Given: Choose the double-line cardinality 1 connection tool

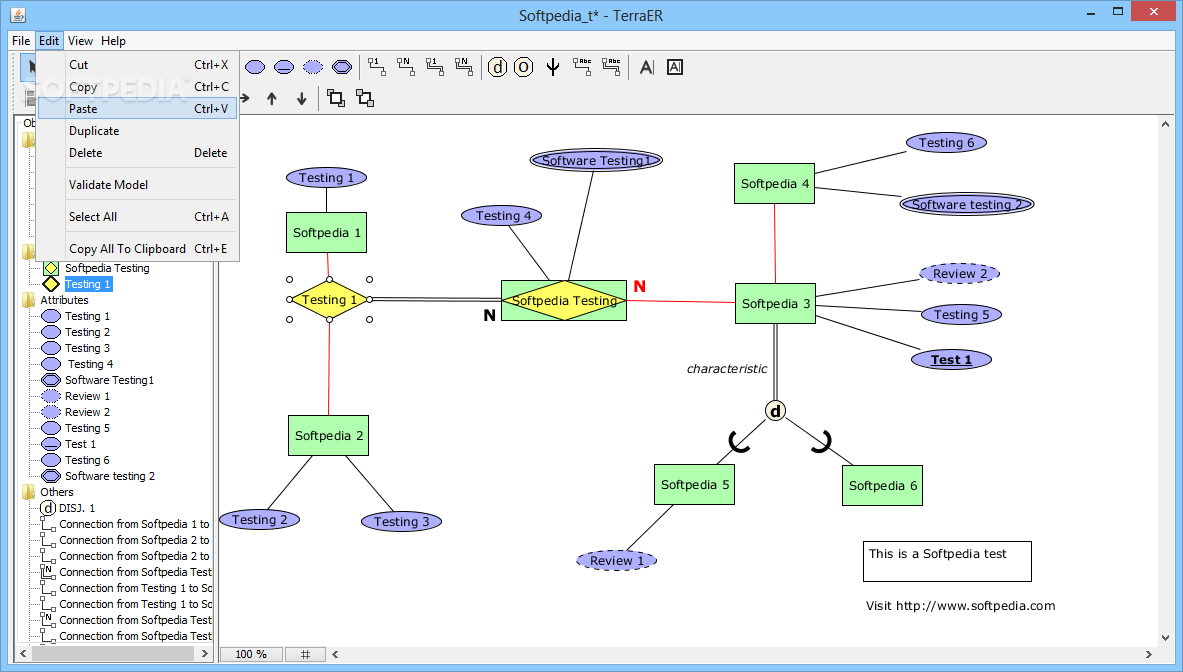Looking at the screenshot, I should pyautogui.click(x=435, y=67).
